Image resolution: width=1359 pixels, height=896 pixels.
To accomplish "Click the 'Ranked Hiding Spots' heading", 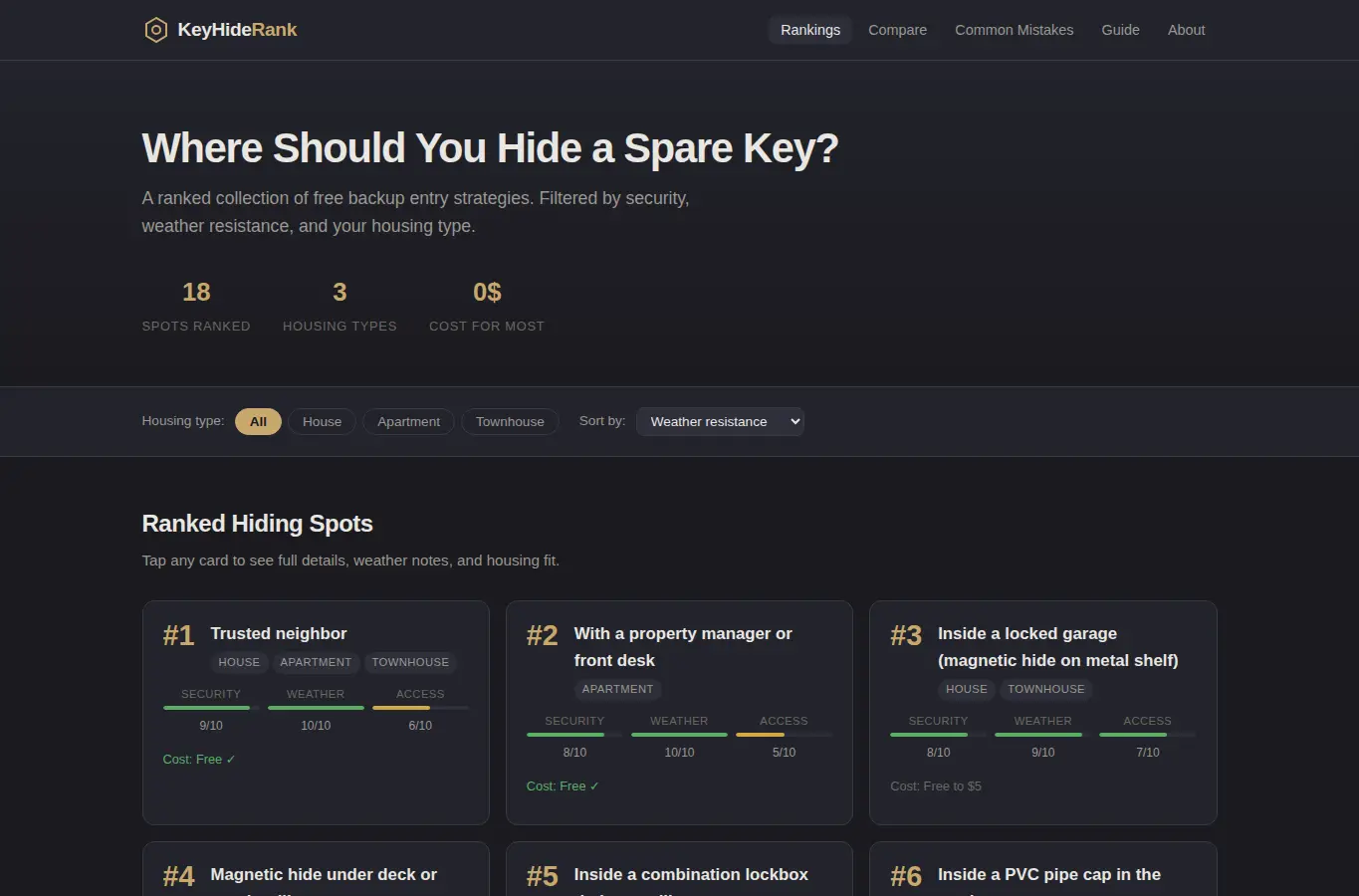I will (x=258, y=524).
